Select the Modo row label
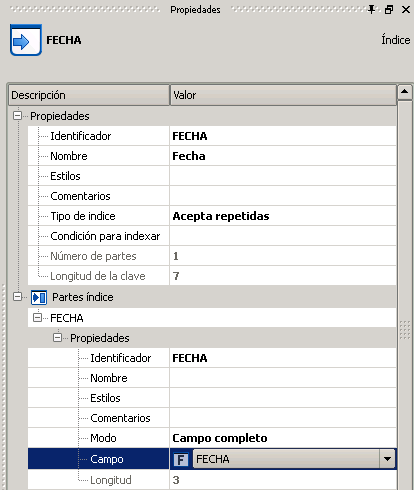414x490 pixels. coord(103,438)
